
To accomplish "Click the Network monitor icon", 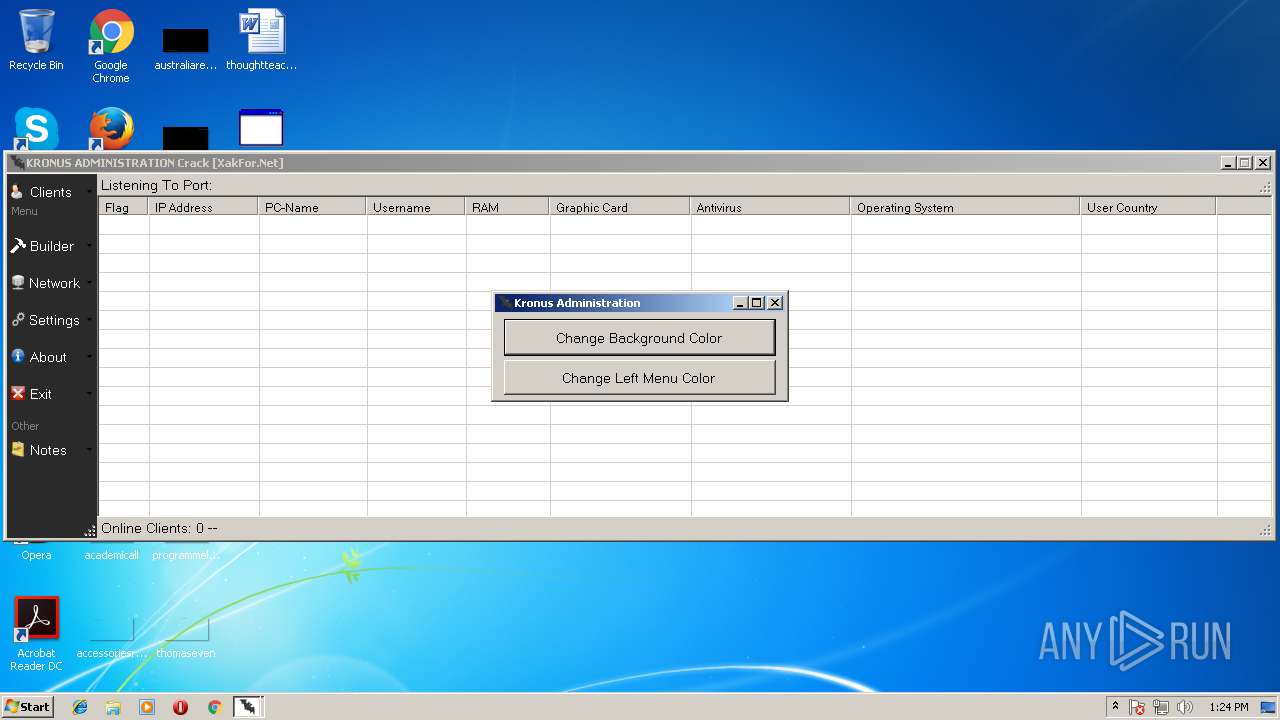I will point(17,282).
